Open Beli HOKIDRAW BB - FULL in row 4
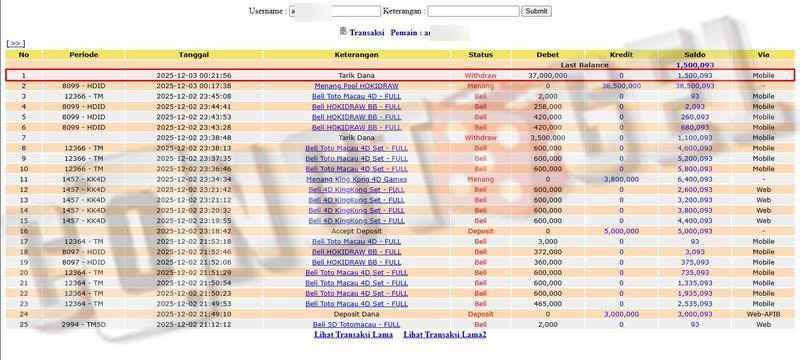800x360 pixels. tap(356, 107)
